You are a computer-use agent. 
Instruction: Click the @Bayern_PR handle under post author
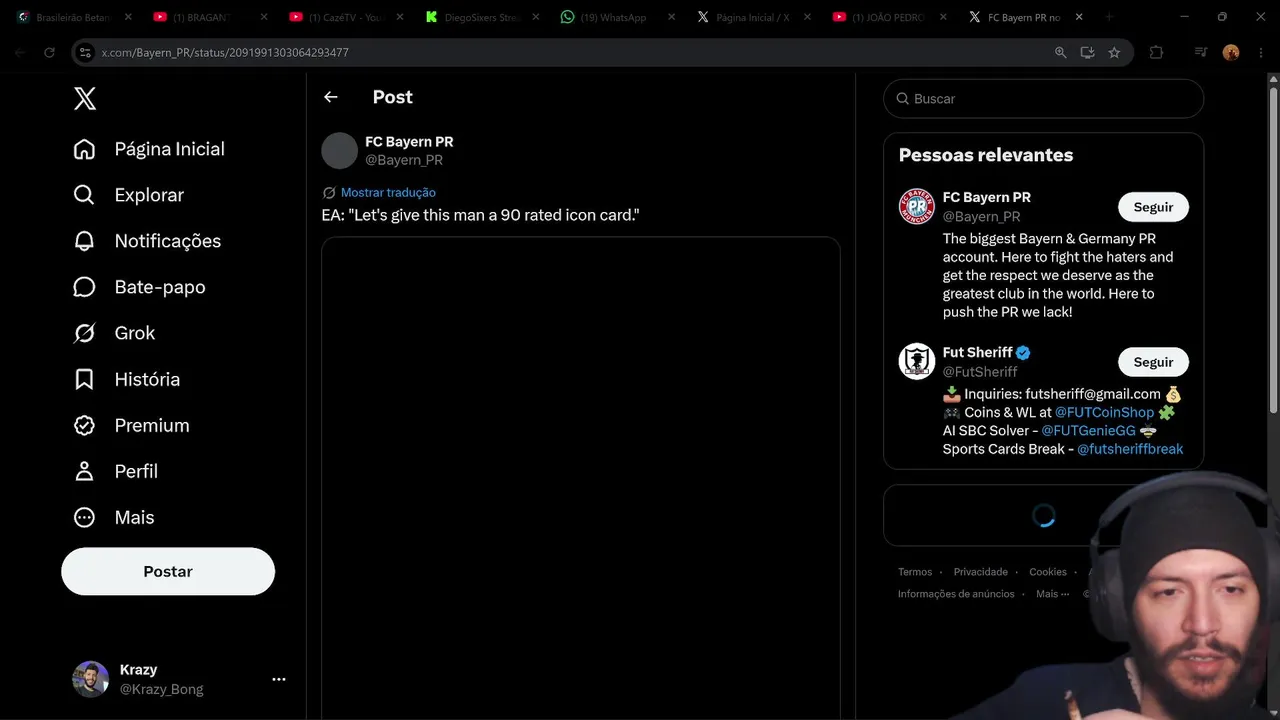coord(404,160)
